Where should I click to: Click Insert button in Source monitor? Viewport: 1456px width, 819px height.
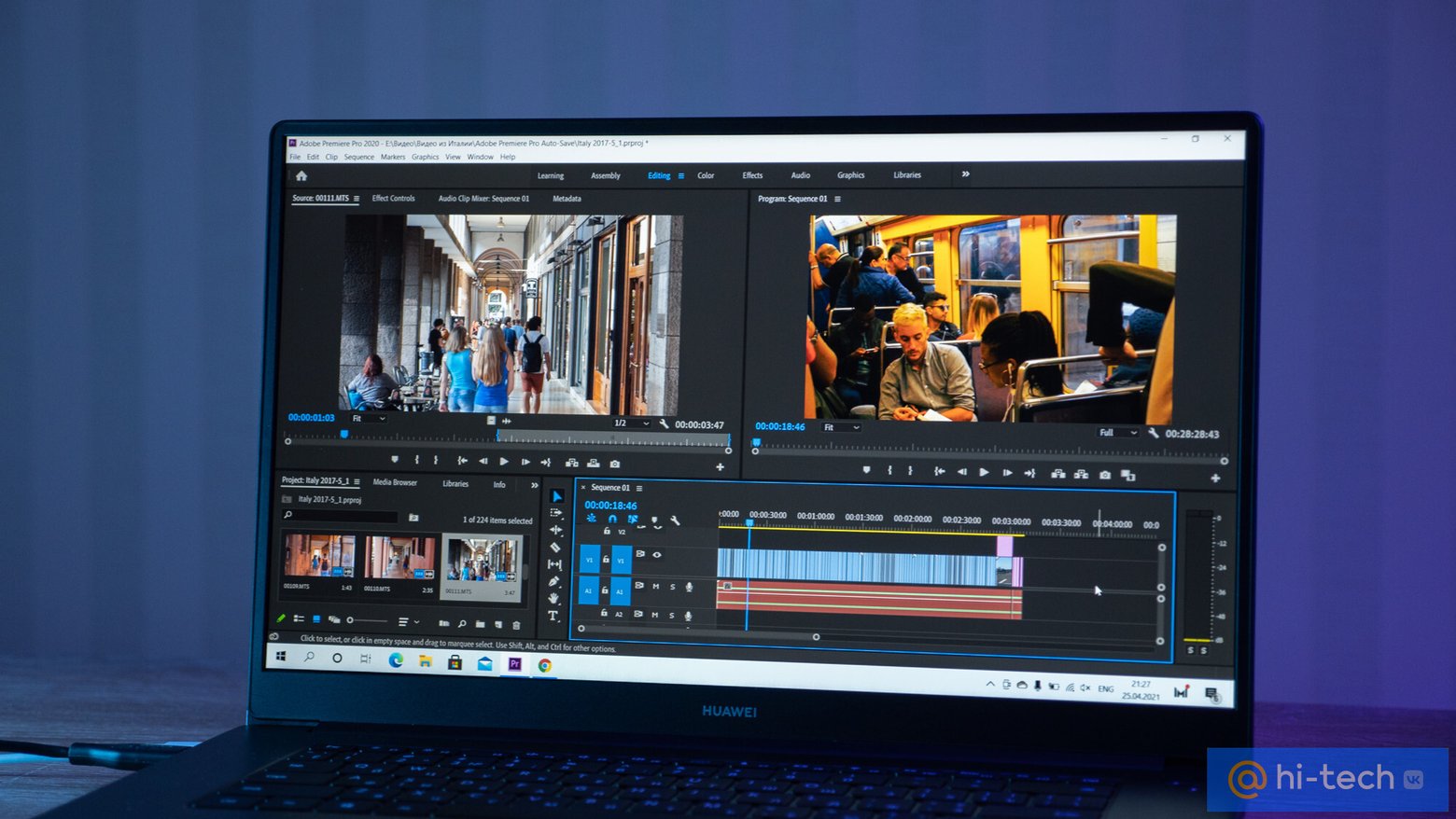[x=572, y=463]
